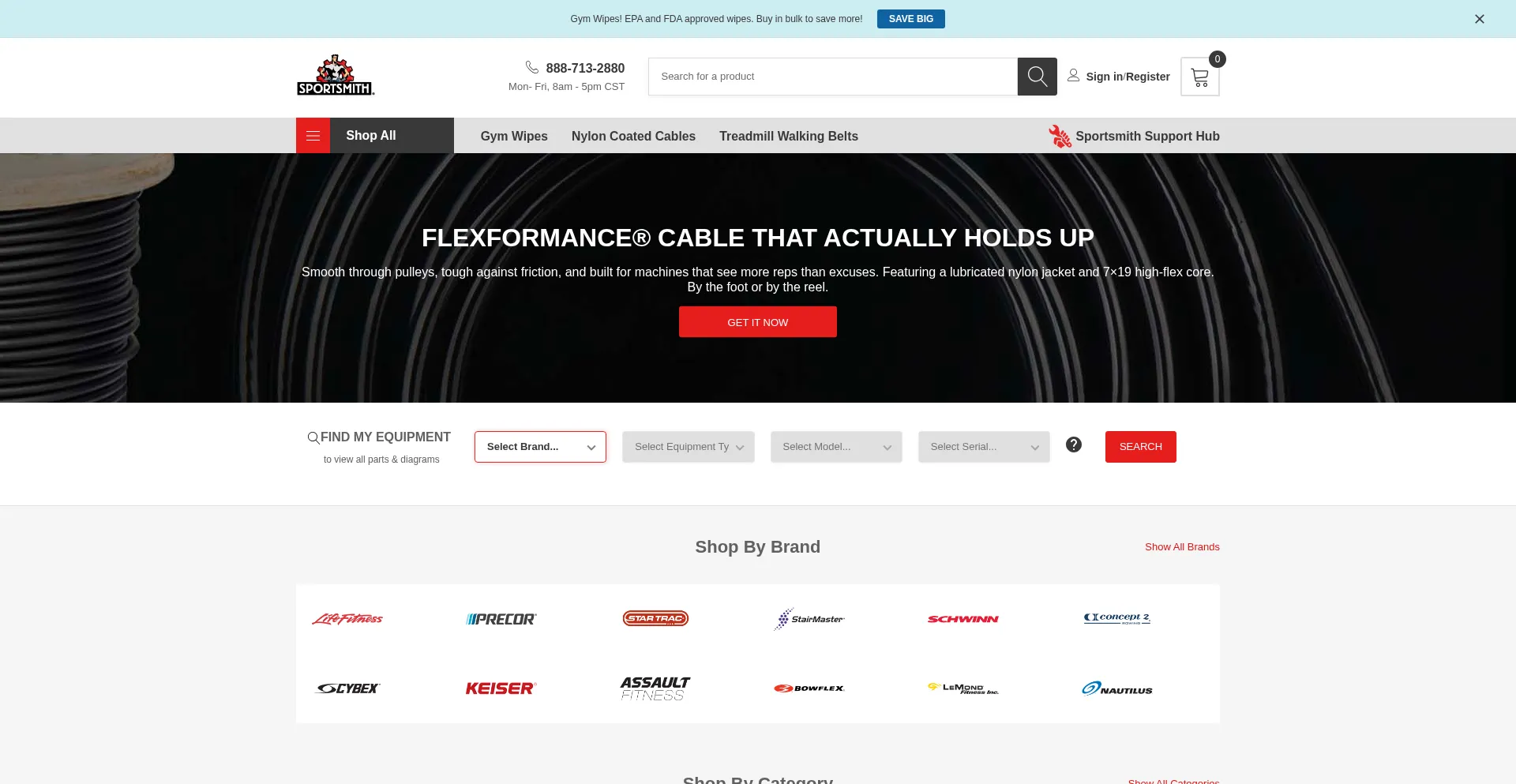
Task: Click the GET IT NOW button
Action: pos(758,322)
